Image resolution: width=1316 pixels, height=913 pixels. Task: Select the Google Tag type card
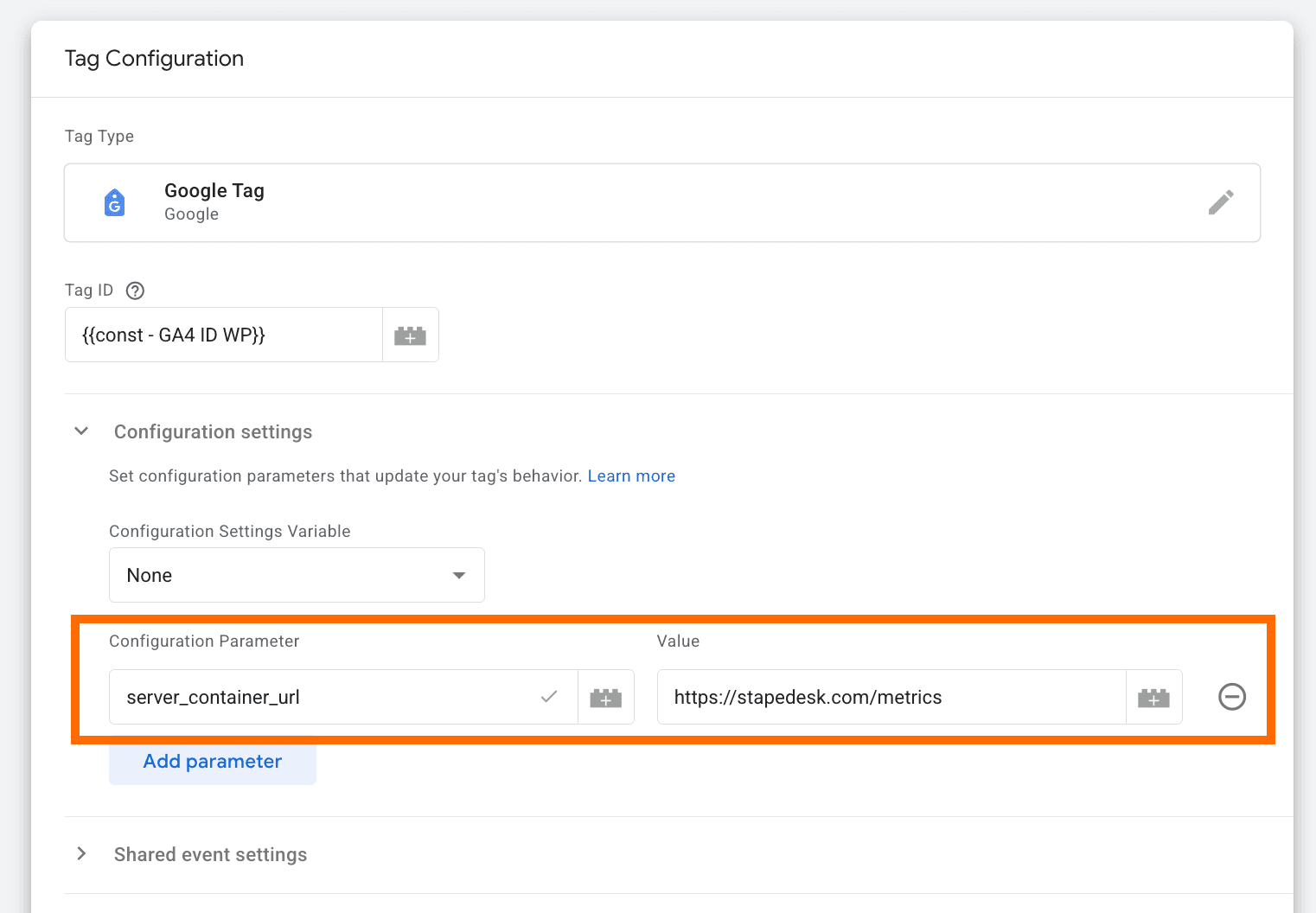point(662,202)
